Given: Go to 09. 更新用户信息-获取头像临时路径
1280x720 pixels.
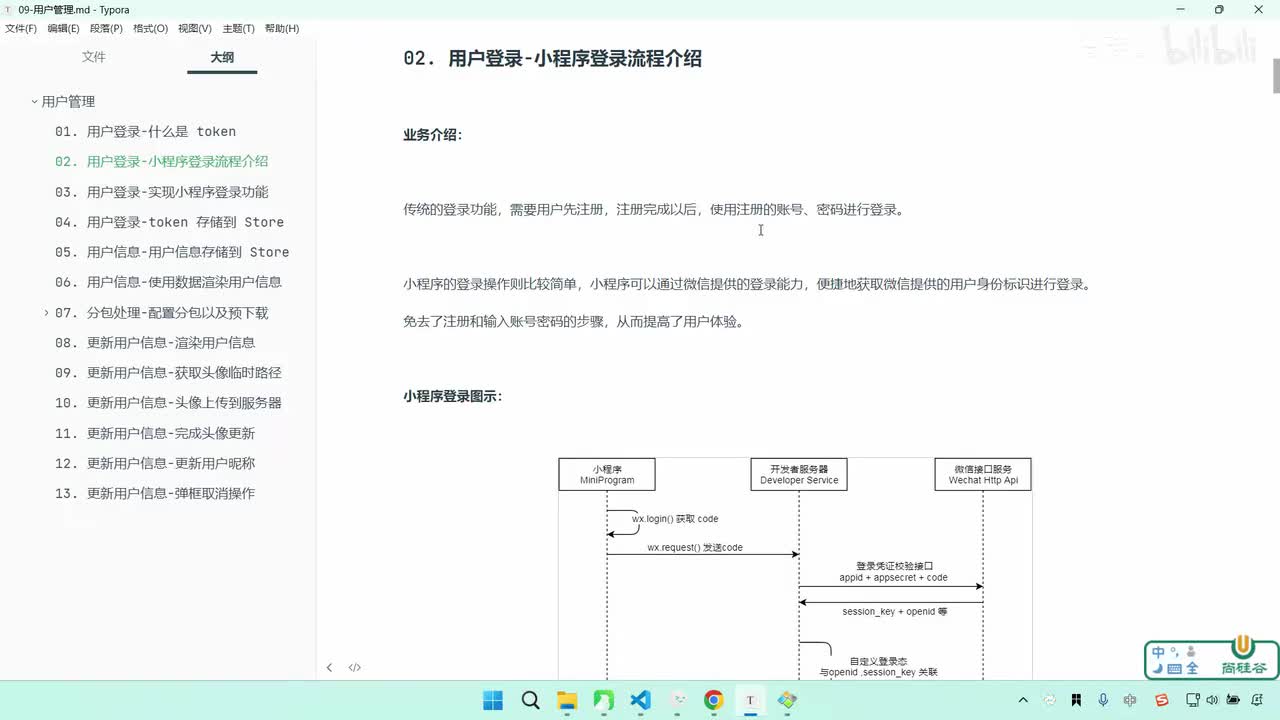Looking at the screenshot, I should click(x=168, y=373).
